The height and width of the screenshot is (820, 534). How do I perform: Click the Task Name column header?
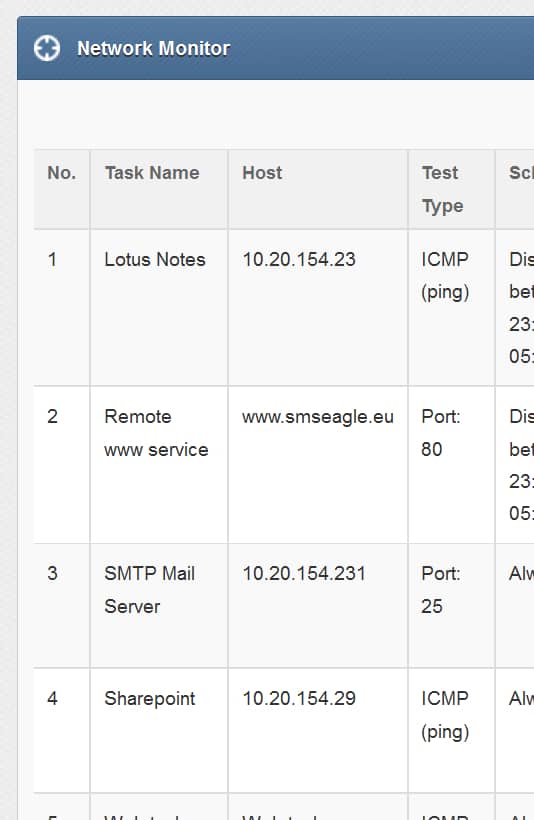[x=152, y=173]
